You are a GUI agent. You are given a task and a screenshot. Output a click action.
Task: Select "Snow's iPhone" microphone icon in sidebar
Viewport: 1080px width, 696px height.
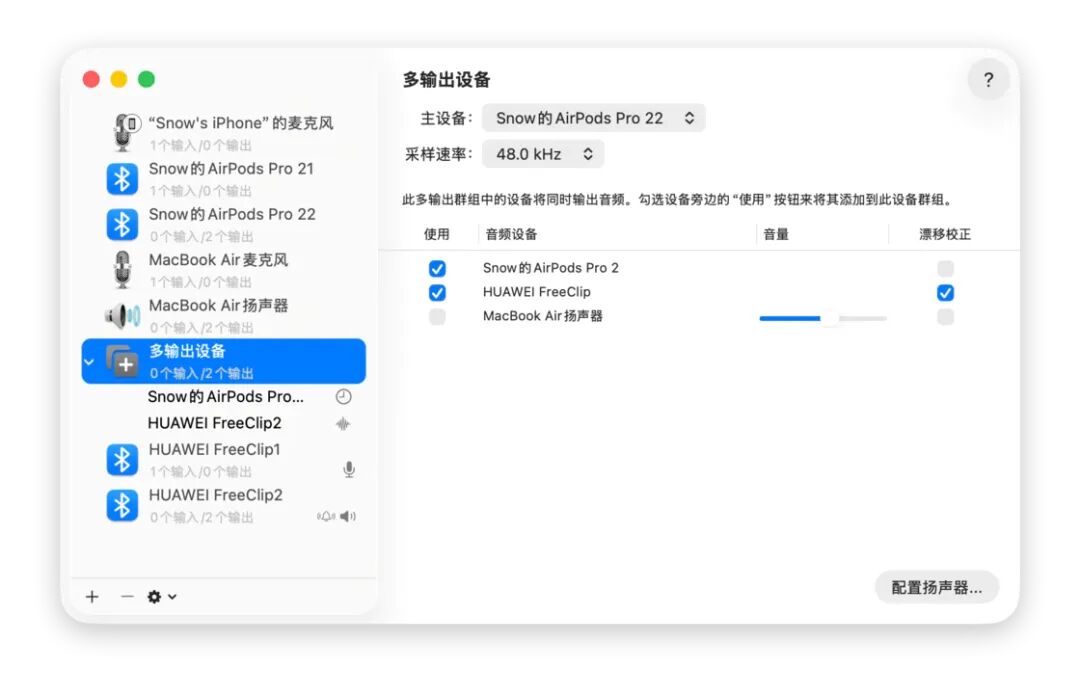click(124, 132)
